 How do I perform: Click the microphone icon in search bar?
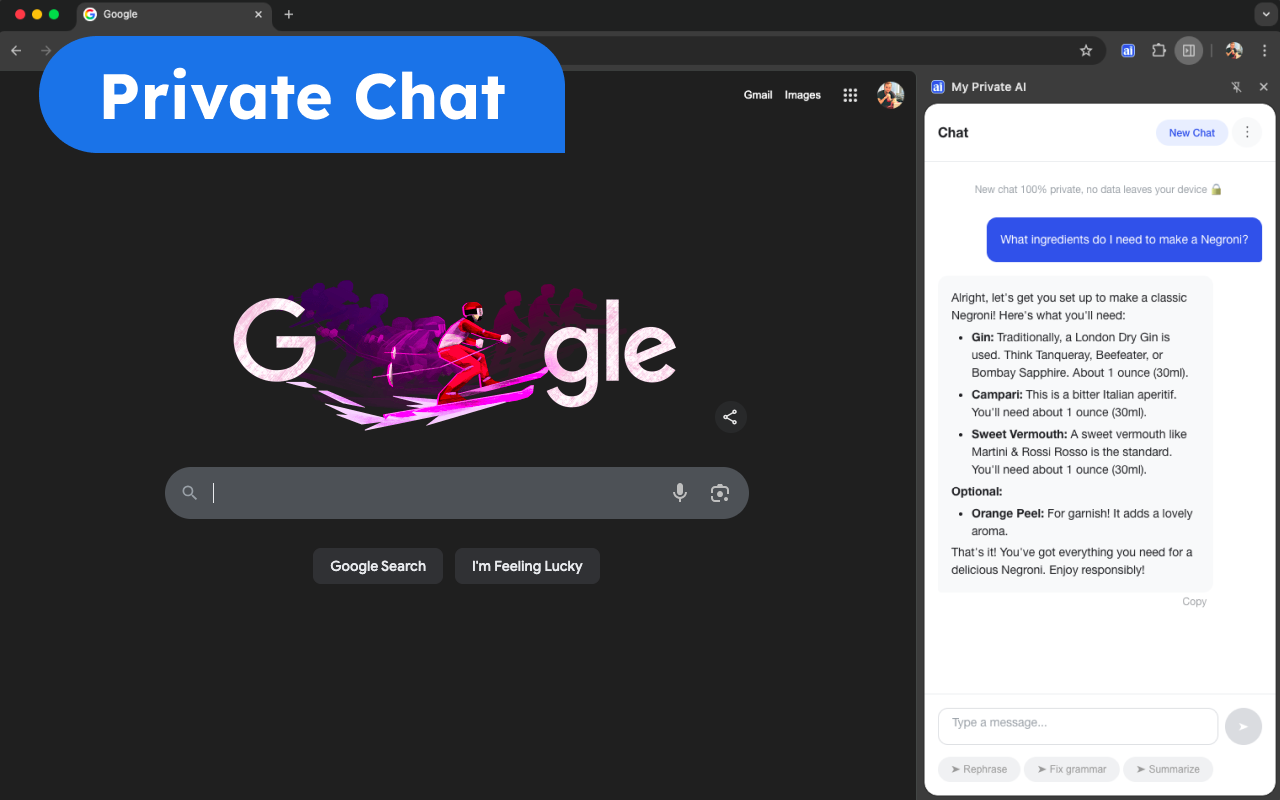680,492
